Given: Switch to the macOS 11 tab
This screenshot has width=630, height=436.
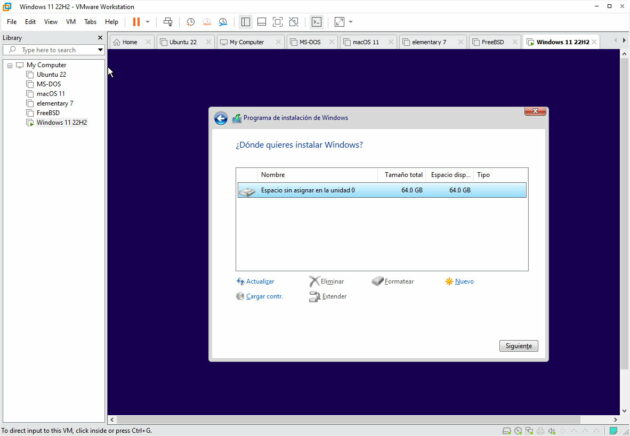Looking at the screenshot, I should [x=365, y=42].
